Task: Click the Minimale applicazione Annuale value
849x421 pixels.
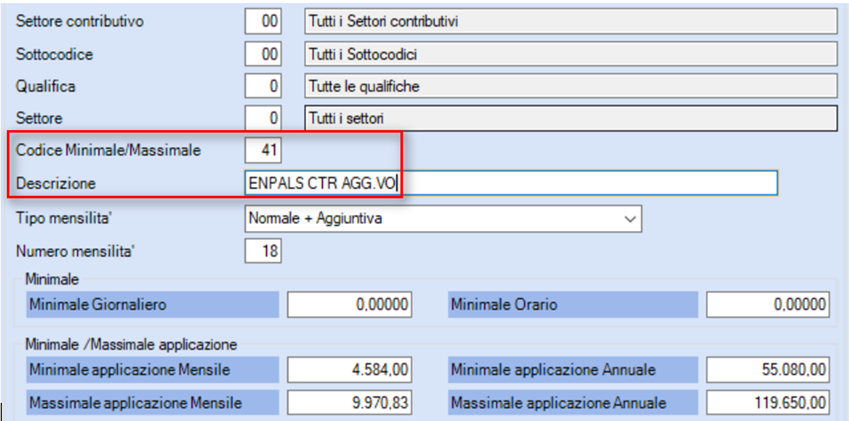Action: 768,370
